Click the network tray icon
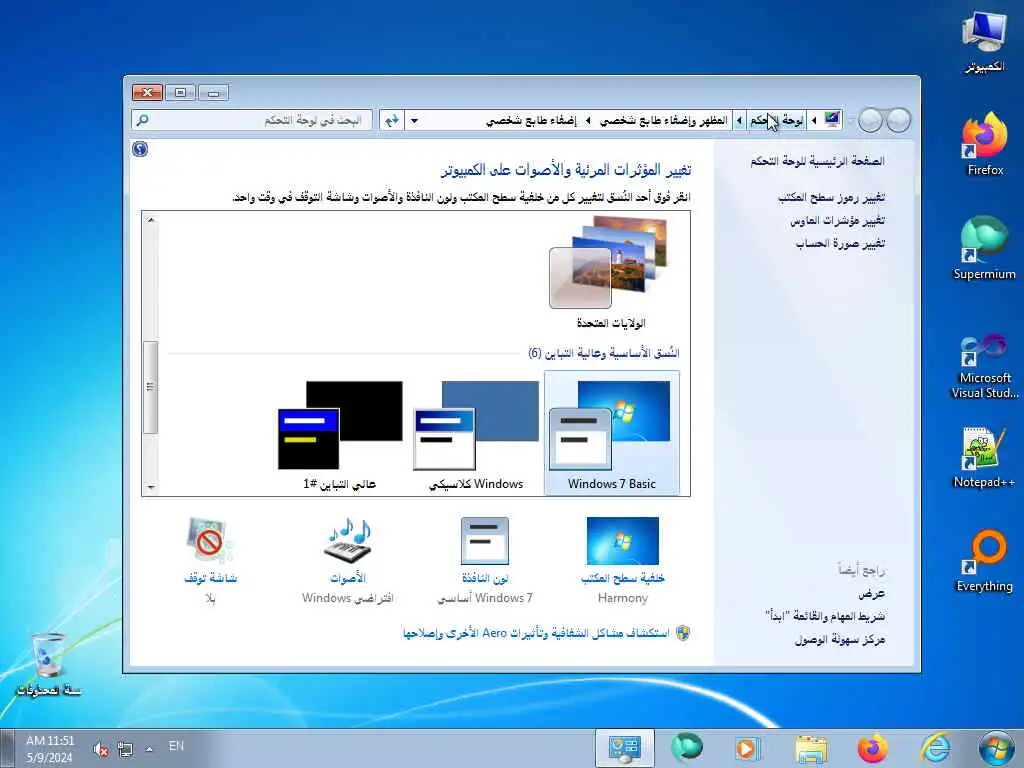 pos(125,749)
